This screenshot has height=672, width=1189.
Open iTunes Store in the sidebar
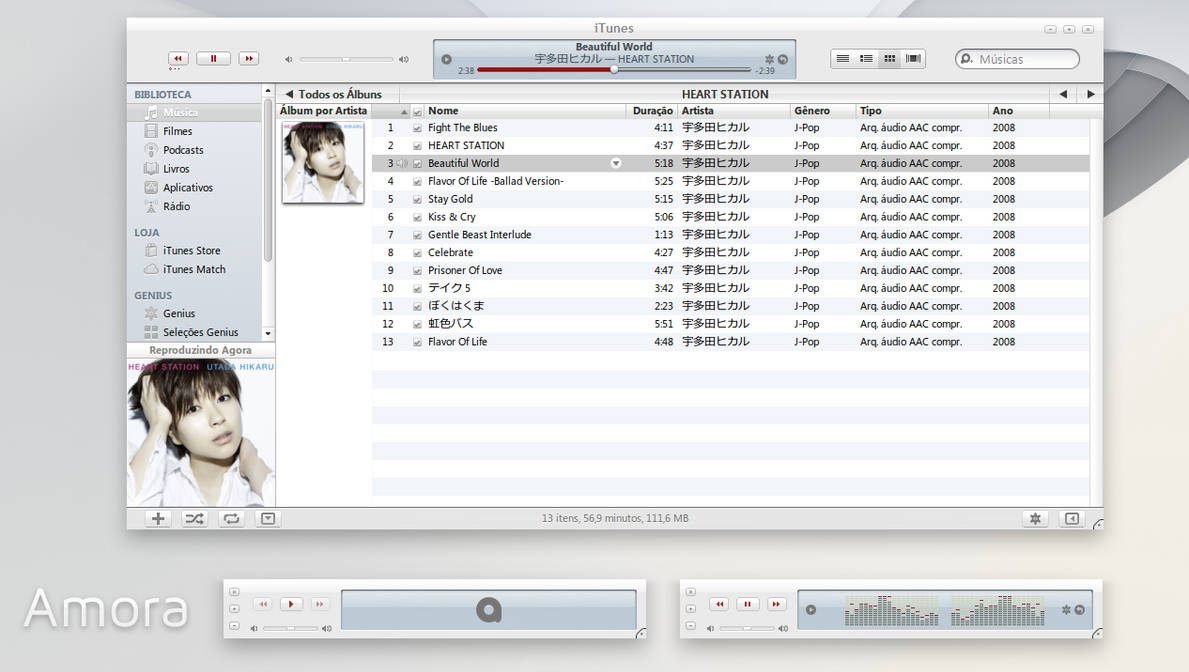194,250
